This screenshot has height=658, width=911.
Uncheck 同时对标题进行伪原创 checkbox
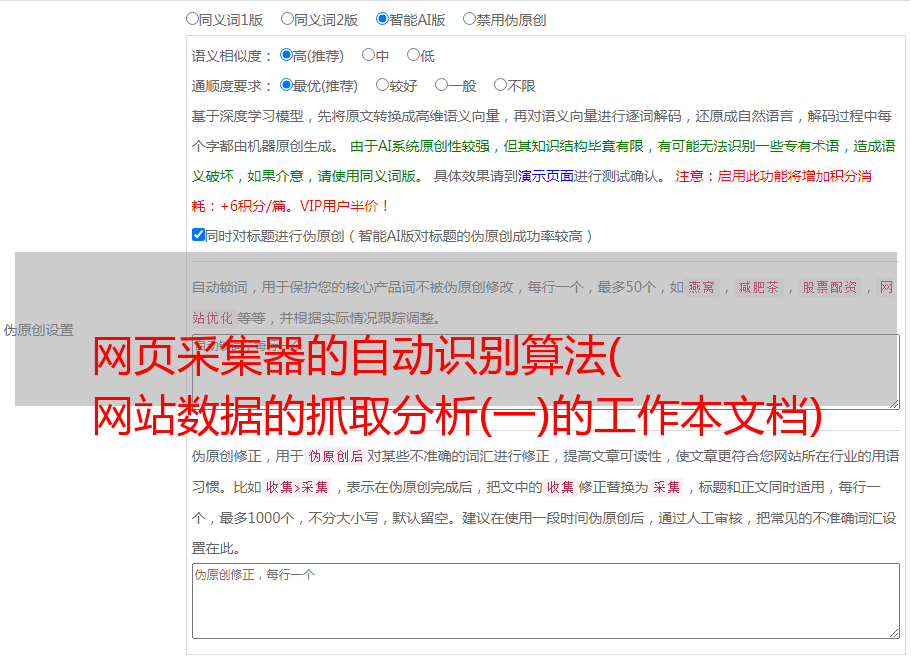point(198,235)
